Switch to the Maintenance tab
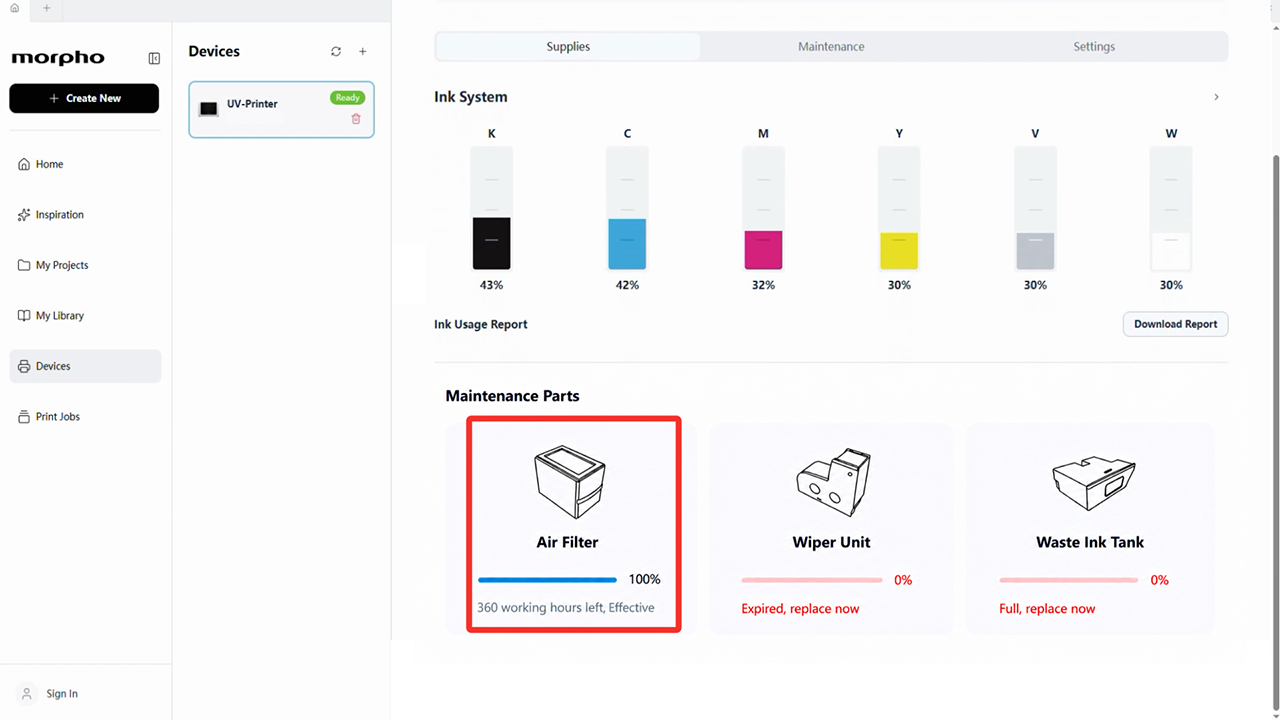The image size is (1280, 720). [x=831, y=47]
